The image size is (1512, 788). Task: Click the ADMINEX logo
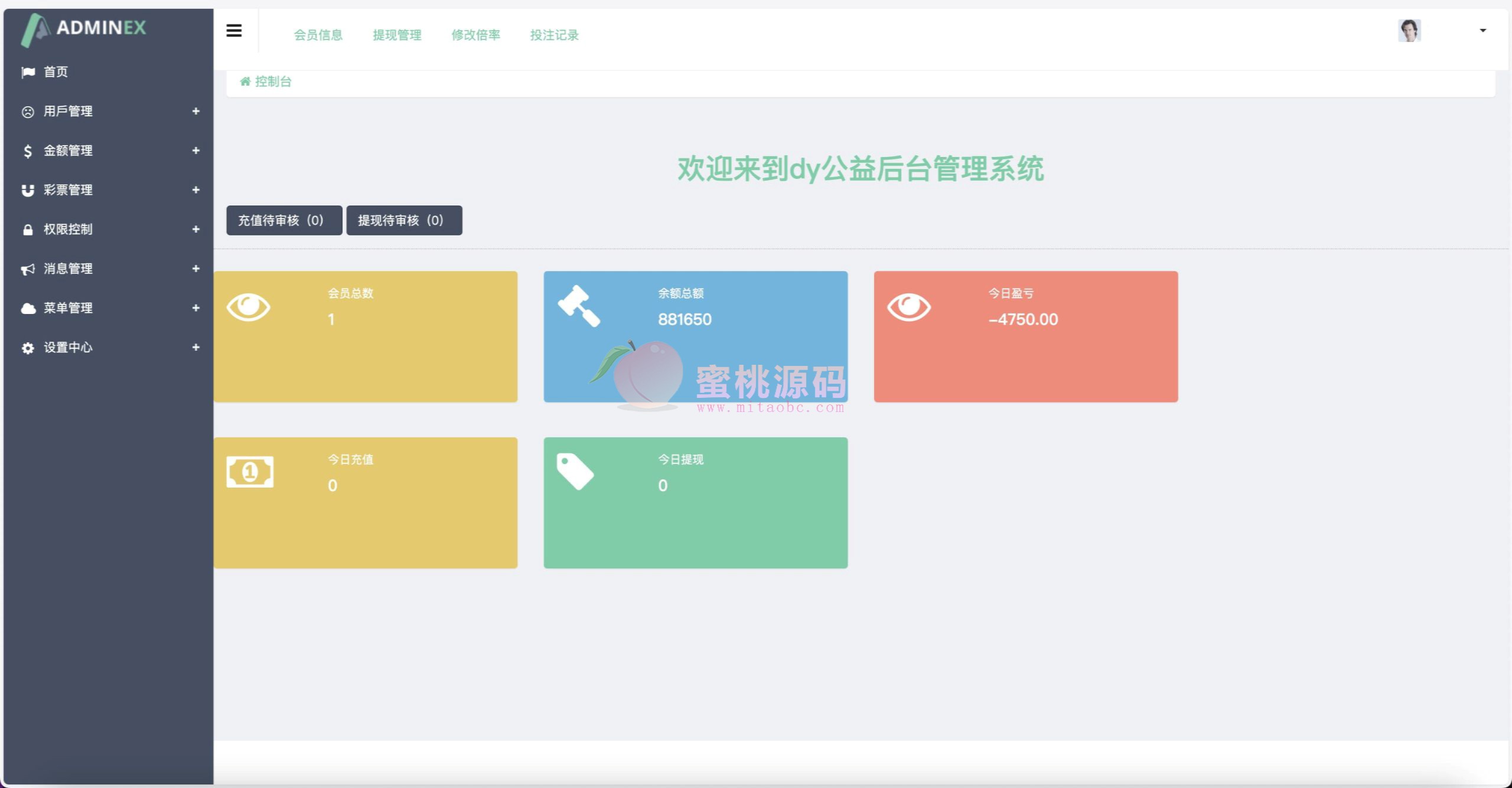click(84, 28)
